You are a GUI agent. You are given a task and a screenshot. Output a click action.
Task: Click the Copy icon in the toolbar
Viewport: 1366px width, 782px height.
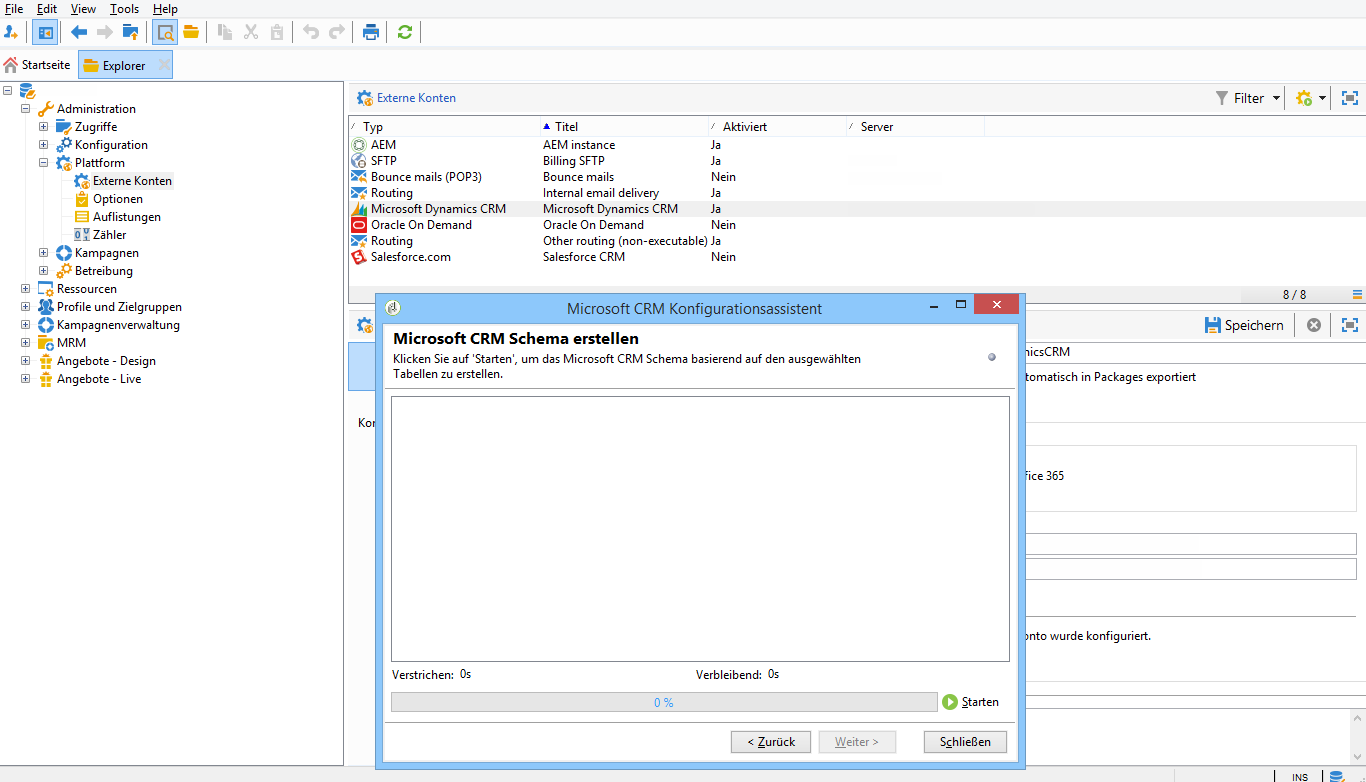[225, 32]
